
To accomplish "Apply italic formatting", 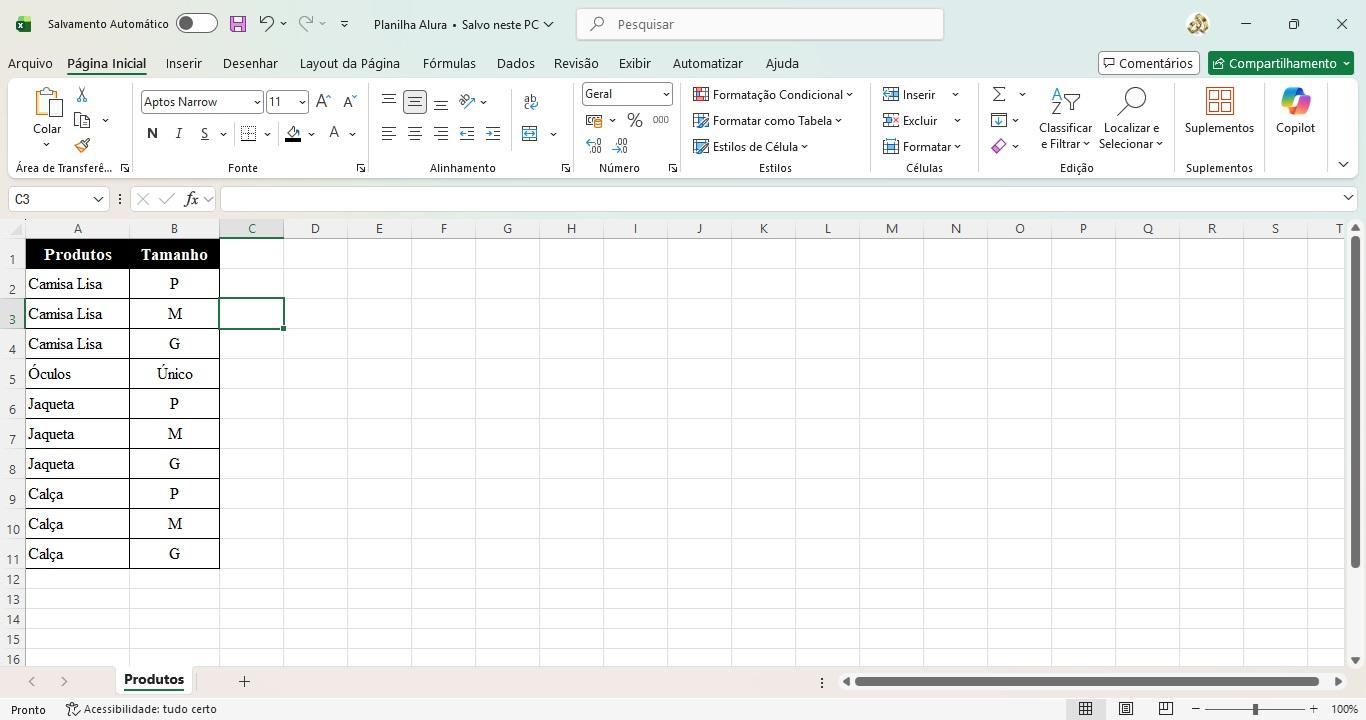I will (x=178, y=134).
